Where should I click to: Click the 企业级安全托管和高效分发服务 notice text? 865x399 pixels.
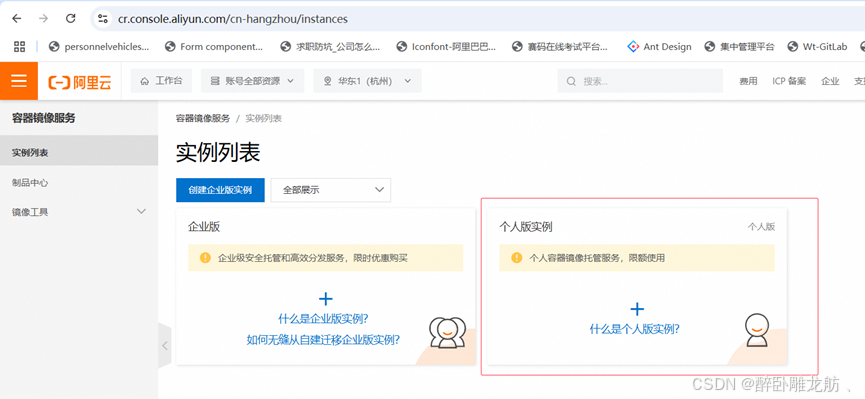[313, 258]
